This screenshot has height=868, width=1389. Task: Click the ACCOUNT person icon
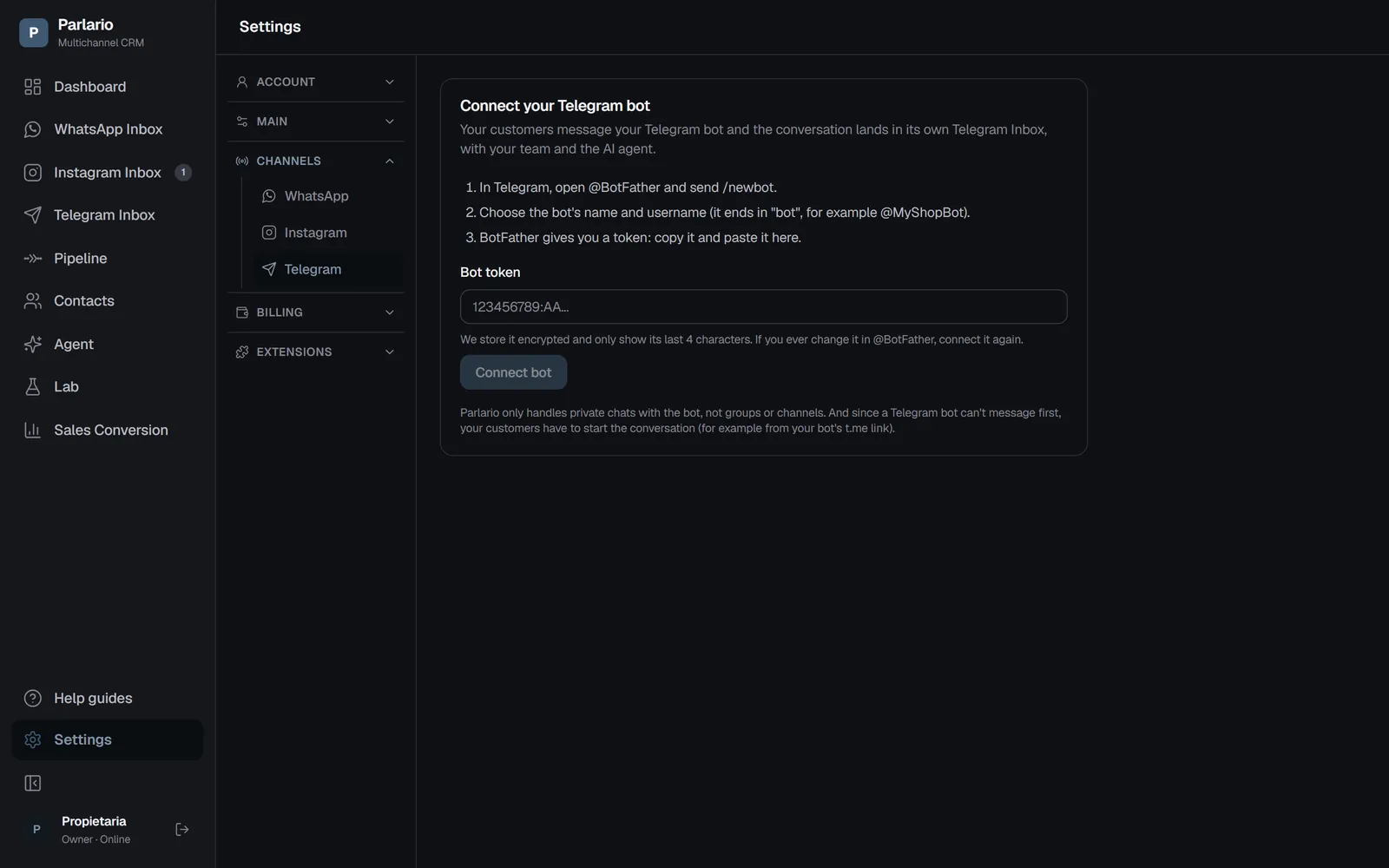(242, 82)
